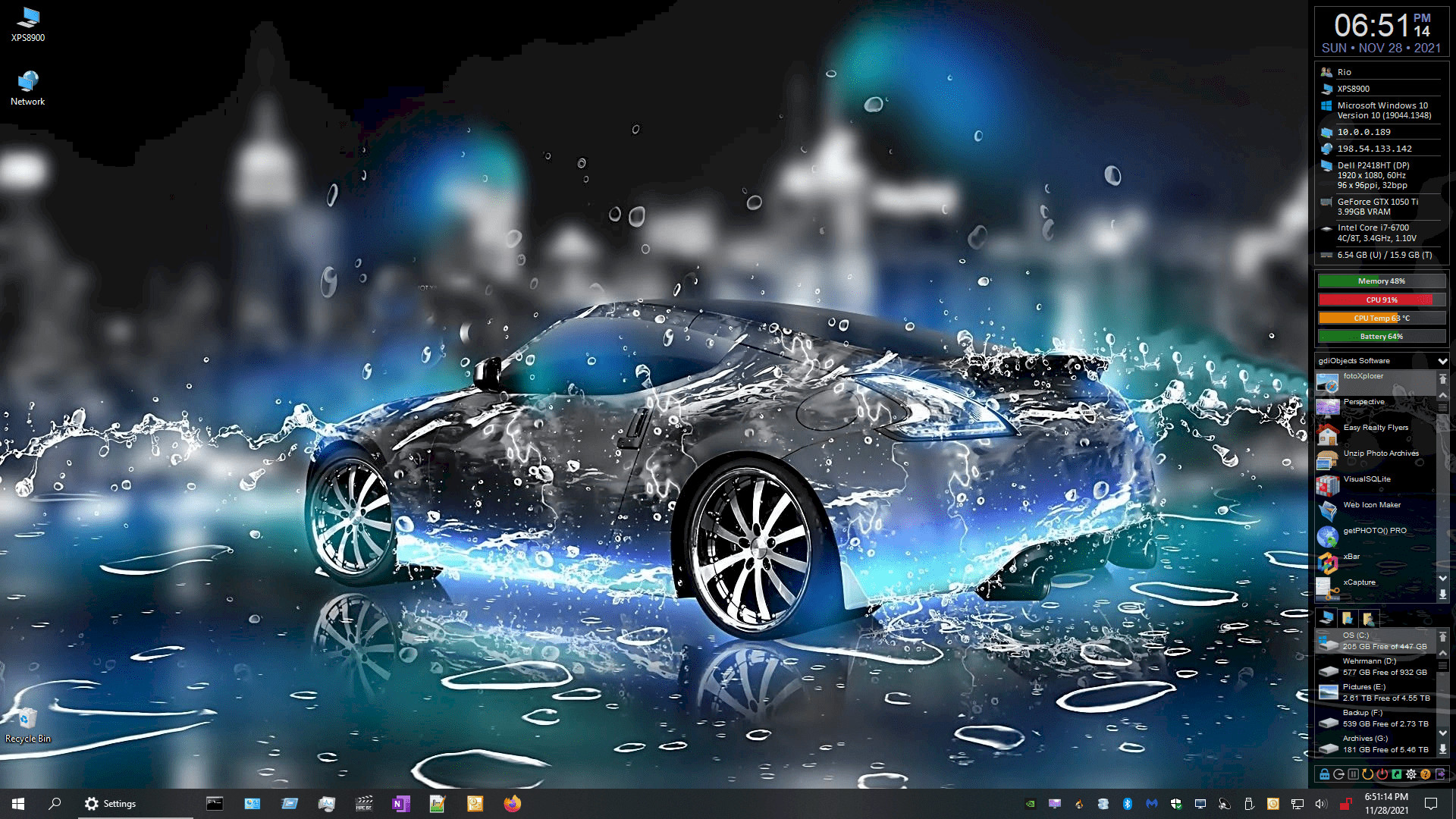This screenshot has width=1456, height=819.
Task: Open Firefox from the taskbar
Action: click(x=513, y=804)
